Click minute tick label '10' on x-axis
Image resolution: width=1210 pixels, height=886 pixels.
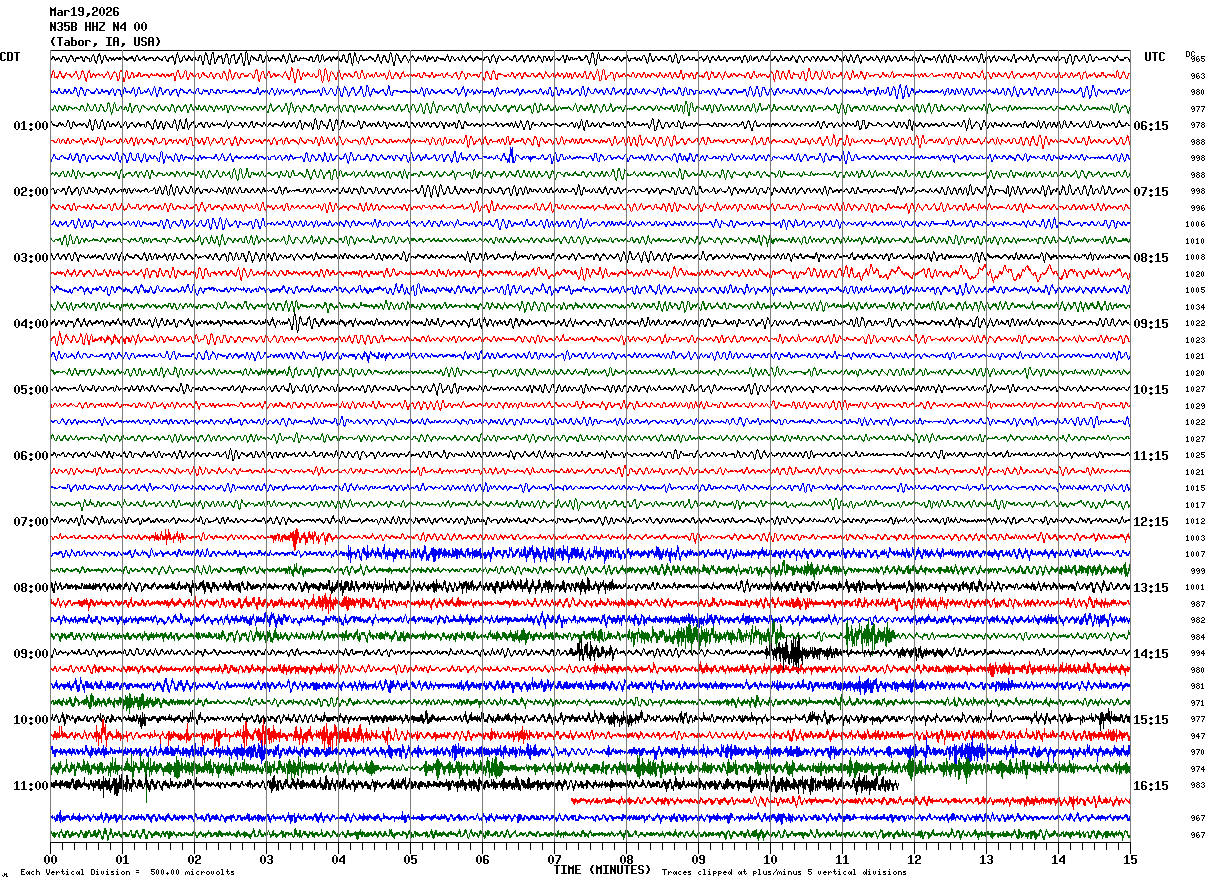click(770, 859)
